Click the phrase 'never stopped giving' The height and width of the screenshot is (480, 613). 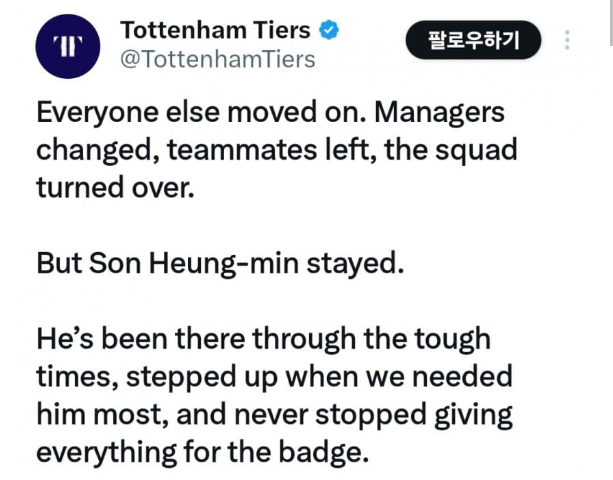(373, 415)
